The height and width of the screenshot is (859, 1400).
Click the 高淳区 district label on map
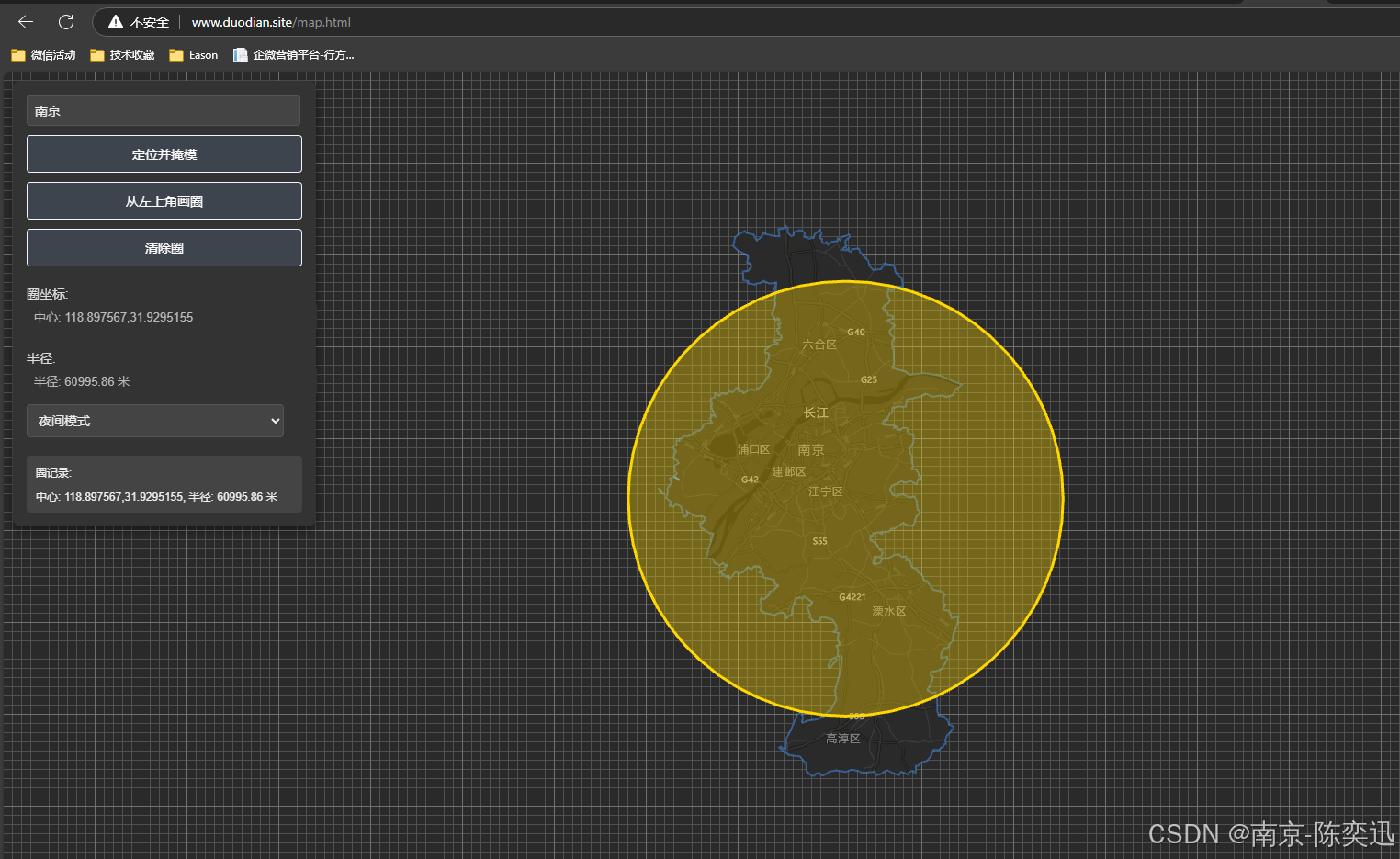[x=842, y=739]
